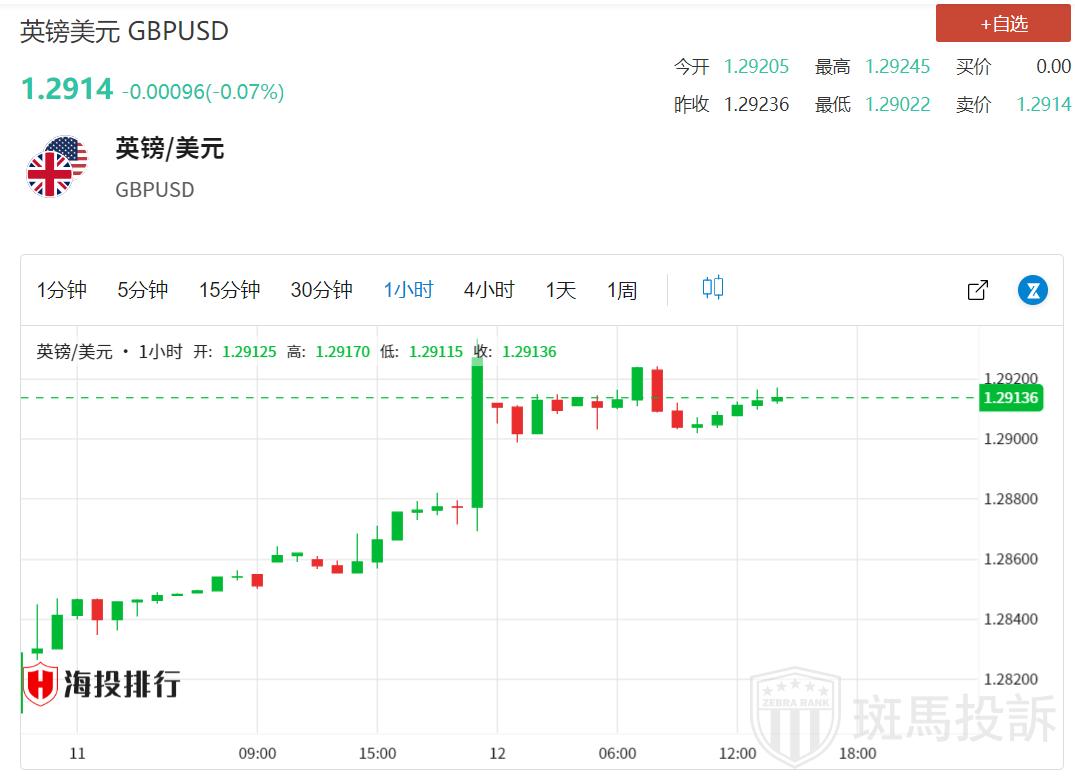Click the active 1小时 timeframe
This screenshot has width=1075, height=780.
point(408,290)
